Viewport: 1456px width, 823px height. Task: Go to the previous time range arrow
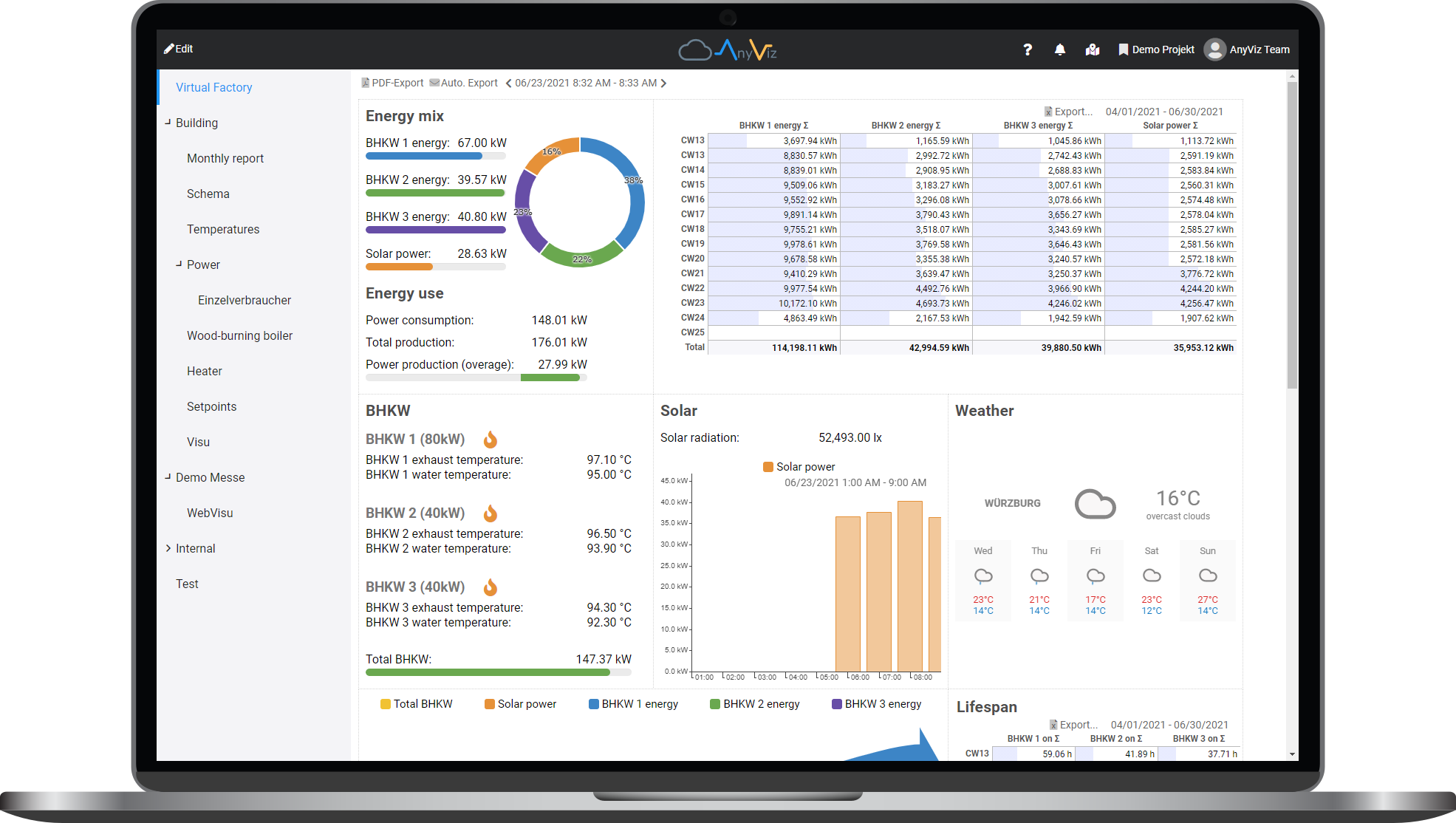coord(508,83)
